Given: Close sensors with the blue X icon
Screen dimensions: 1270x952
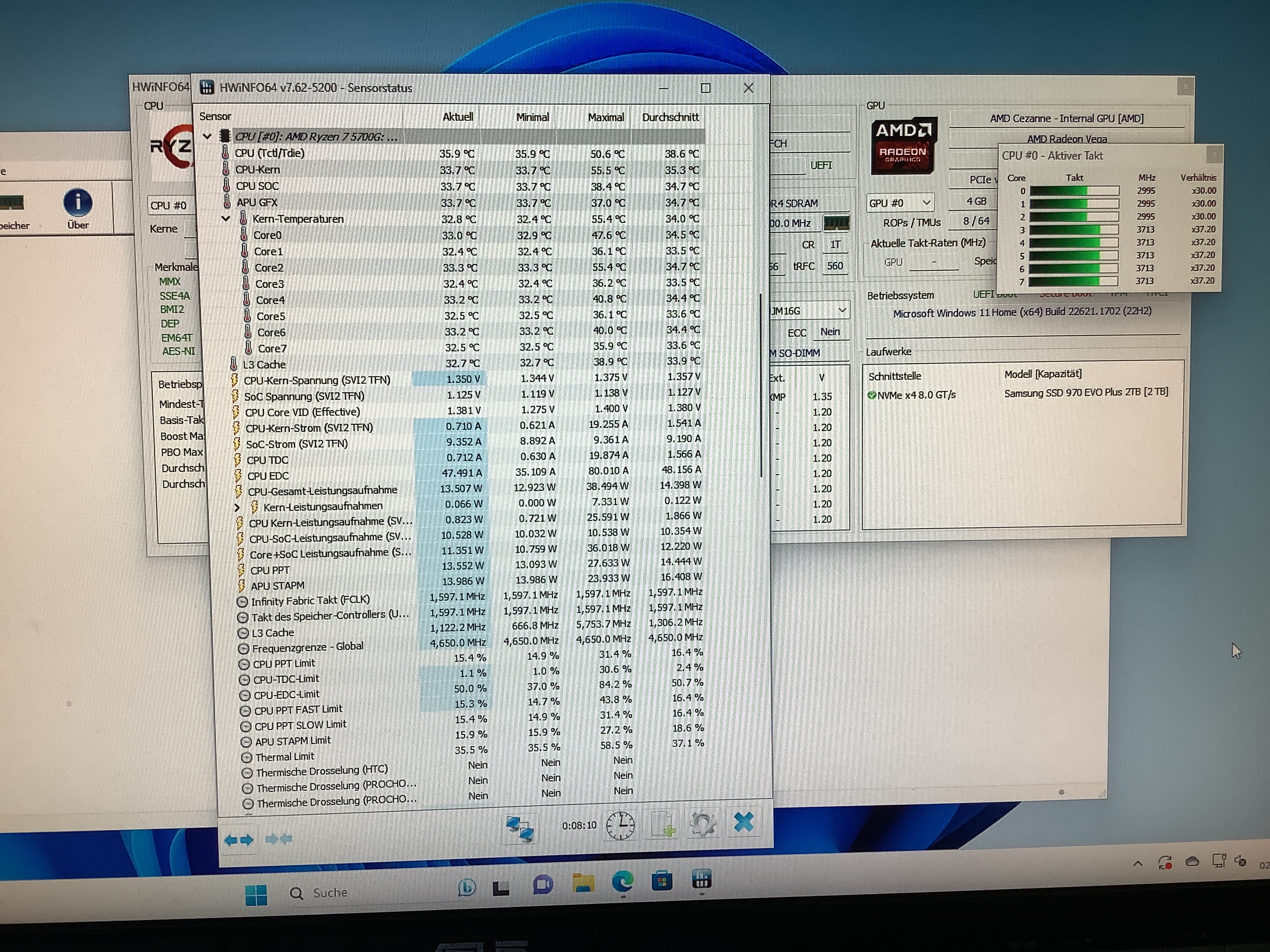Looking at the screenshot, I should [744, 822].
